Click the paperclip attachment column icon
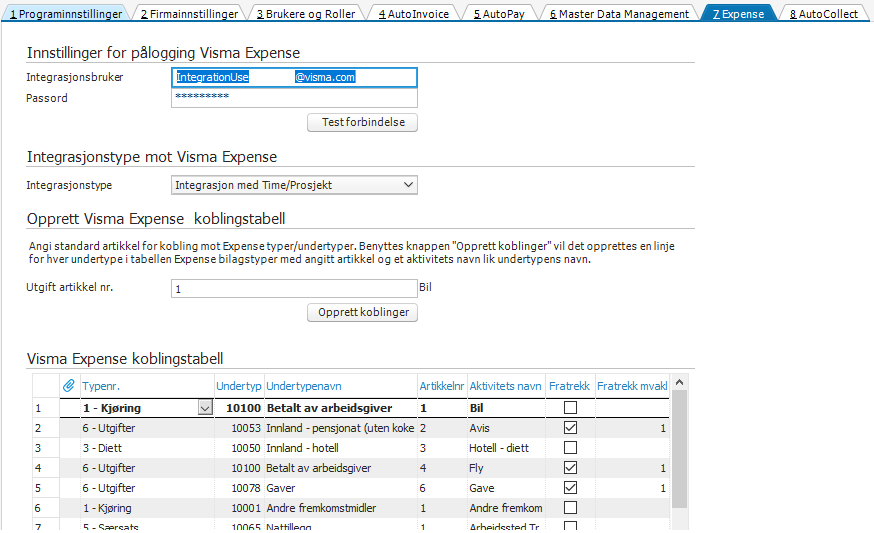Image resolution: width=874 pixels, height=533 pixels. tap(69, 385)
